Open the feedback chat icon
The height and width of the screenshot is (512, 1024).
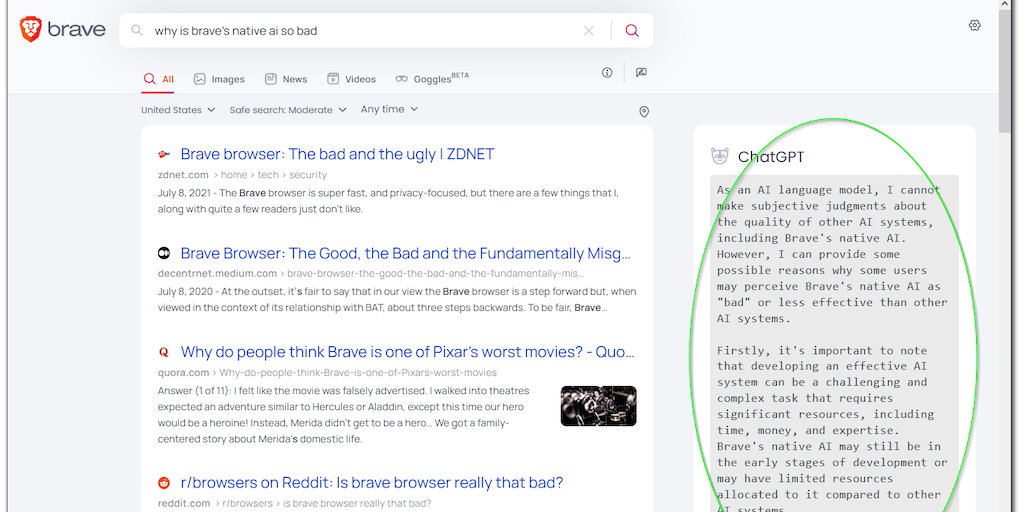click(641, 72)
